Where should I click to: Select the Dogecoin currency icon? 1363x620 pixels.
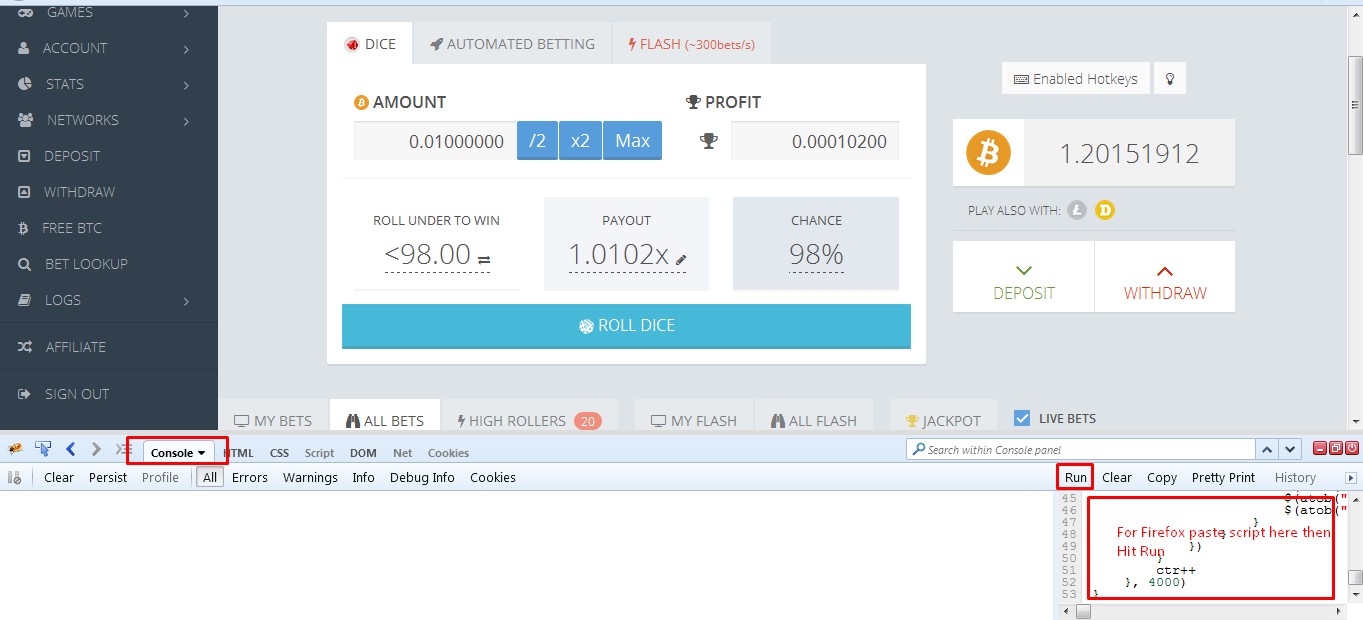[1103, 210]
